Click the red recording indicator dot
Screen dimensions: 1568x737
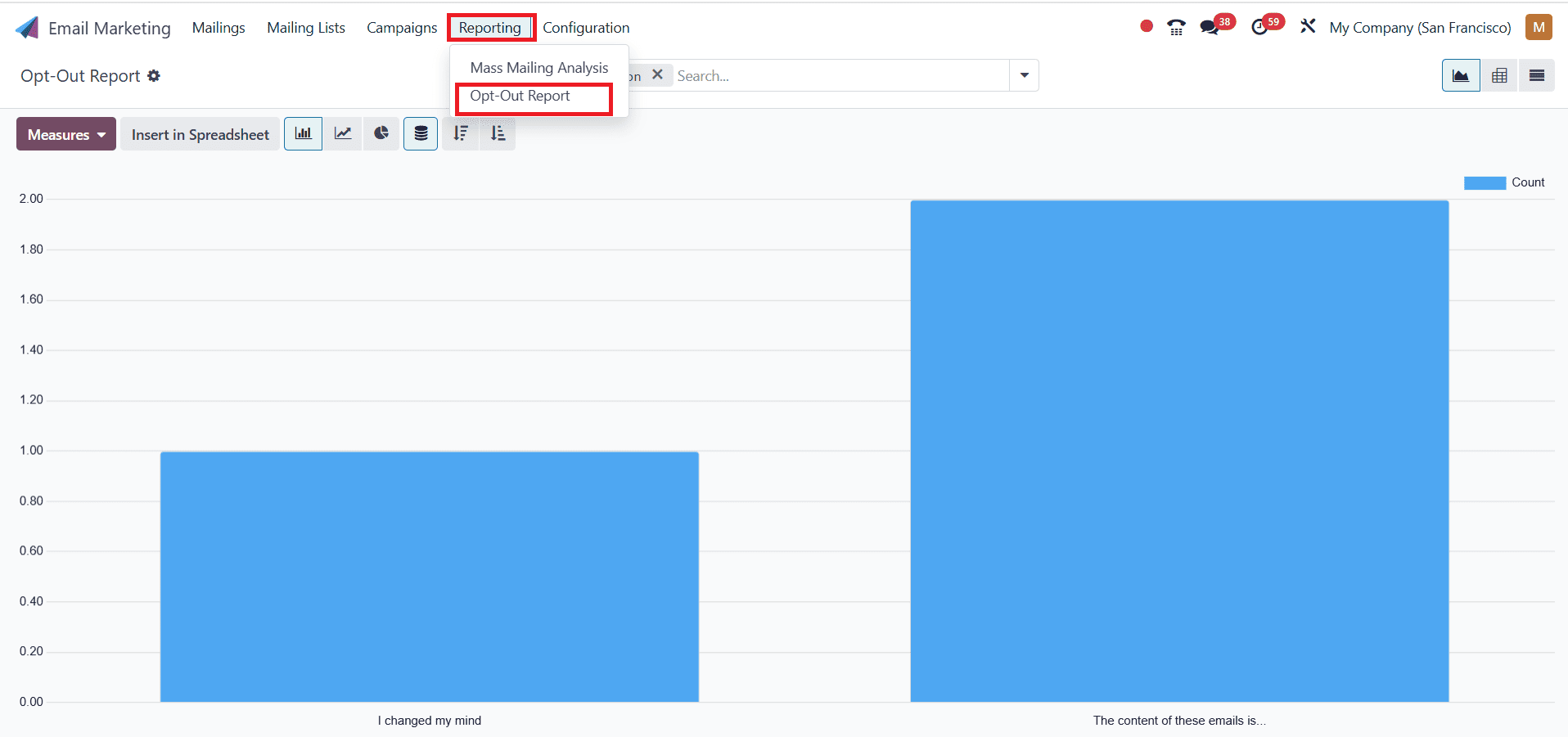1147,26
